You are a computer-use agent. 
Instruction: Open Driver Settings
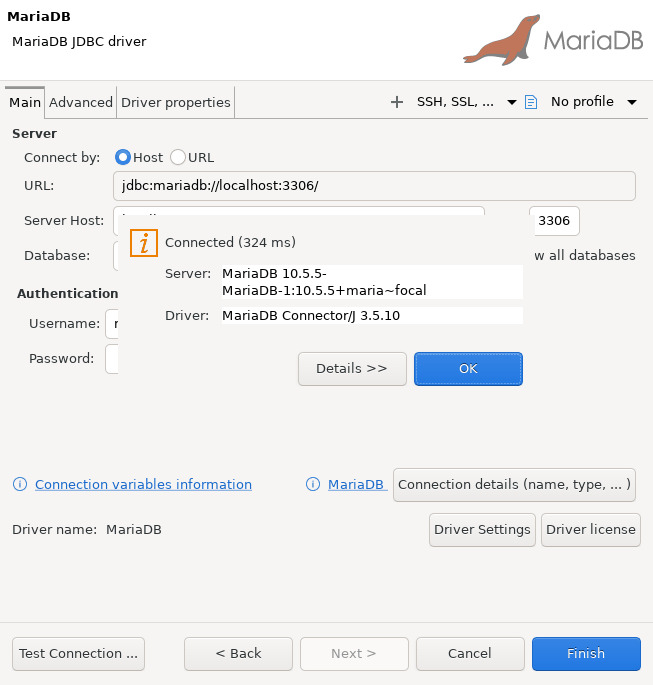click(482, 529)
